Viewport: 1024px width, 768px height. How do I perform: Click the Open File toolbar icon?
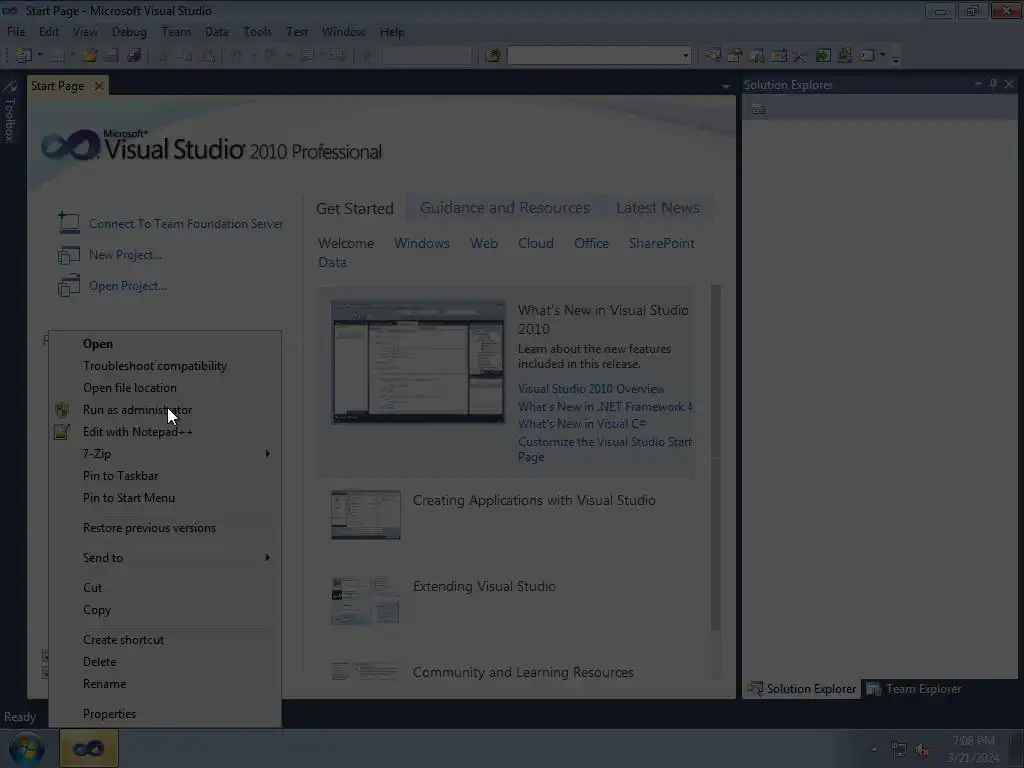click(x=89, y=56)
